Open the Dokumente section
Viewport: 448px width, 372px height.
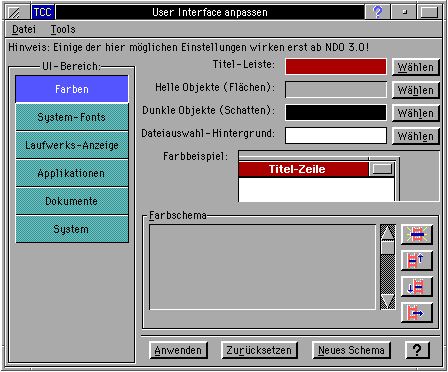pos(72,201)
